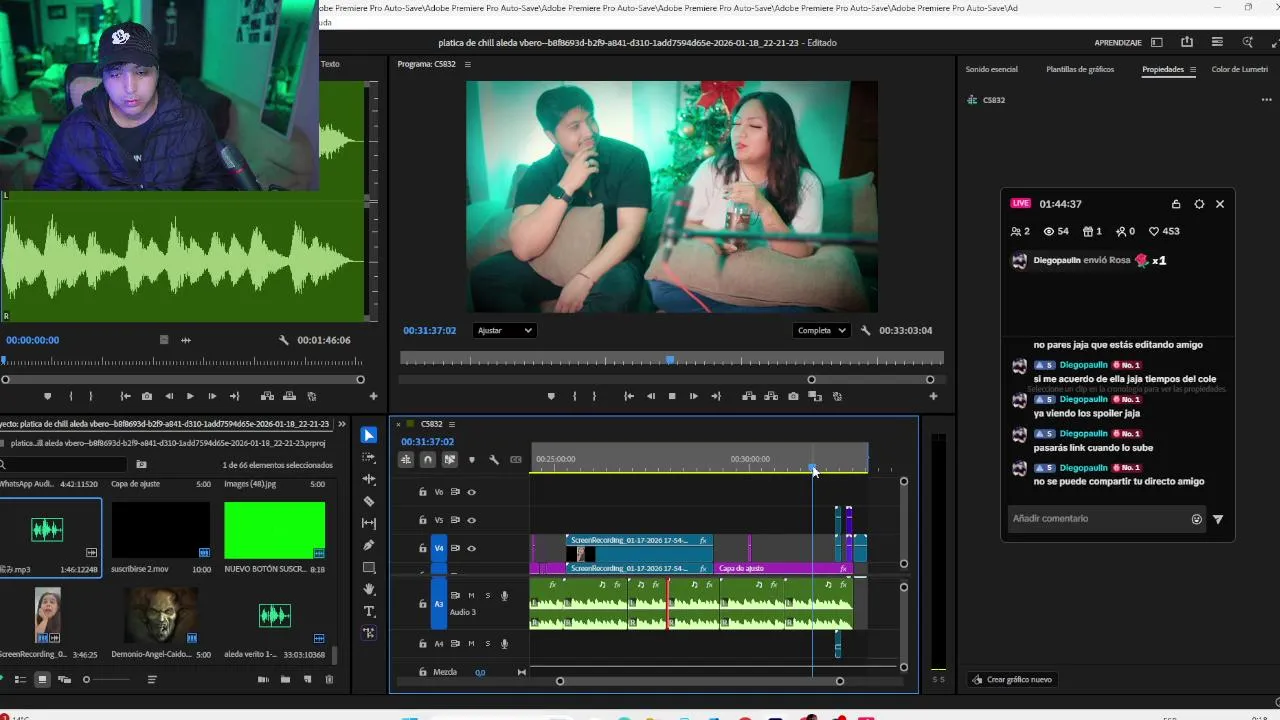Viewport: 1280px width, 720px height.
Task: Switch to Color de Lumetri tab
Action: pos(1240,70)
